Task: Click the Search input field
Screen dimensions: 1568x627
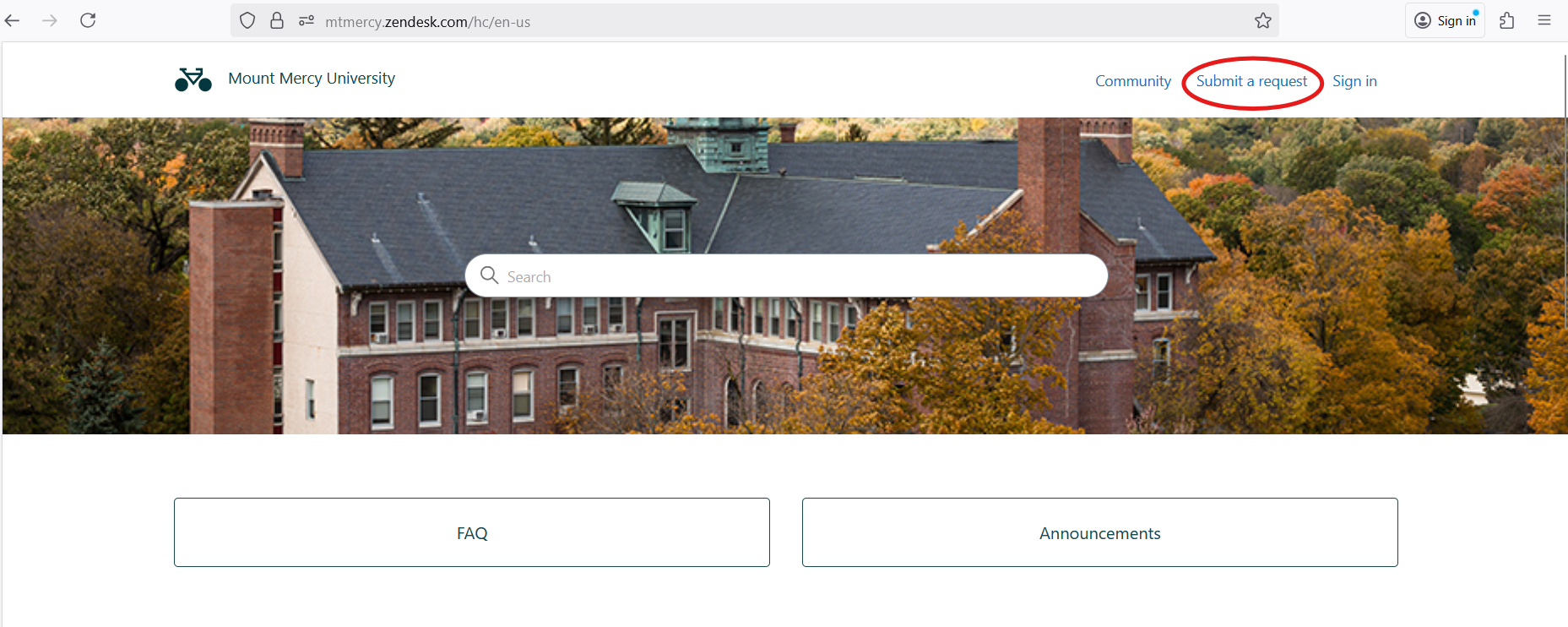Action: click(786, 275)
